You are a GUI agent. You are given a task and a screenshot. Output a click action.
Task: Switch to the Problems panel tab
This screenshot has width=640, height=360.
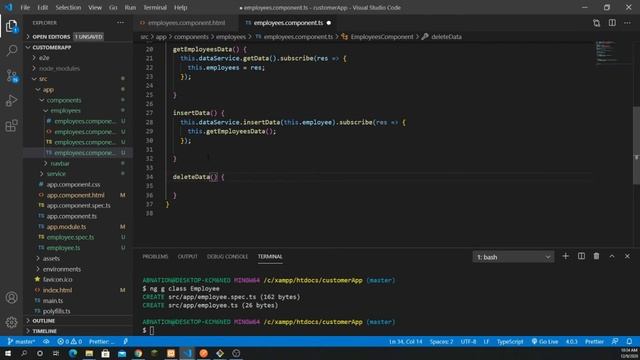pos(155,256)
